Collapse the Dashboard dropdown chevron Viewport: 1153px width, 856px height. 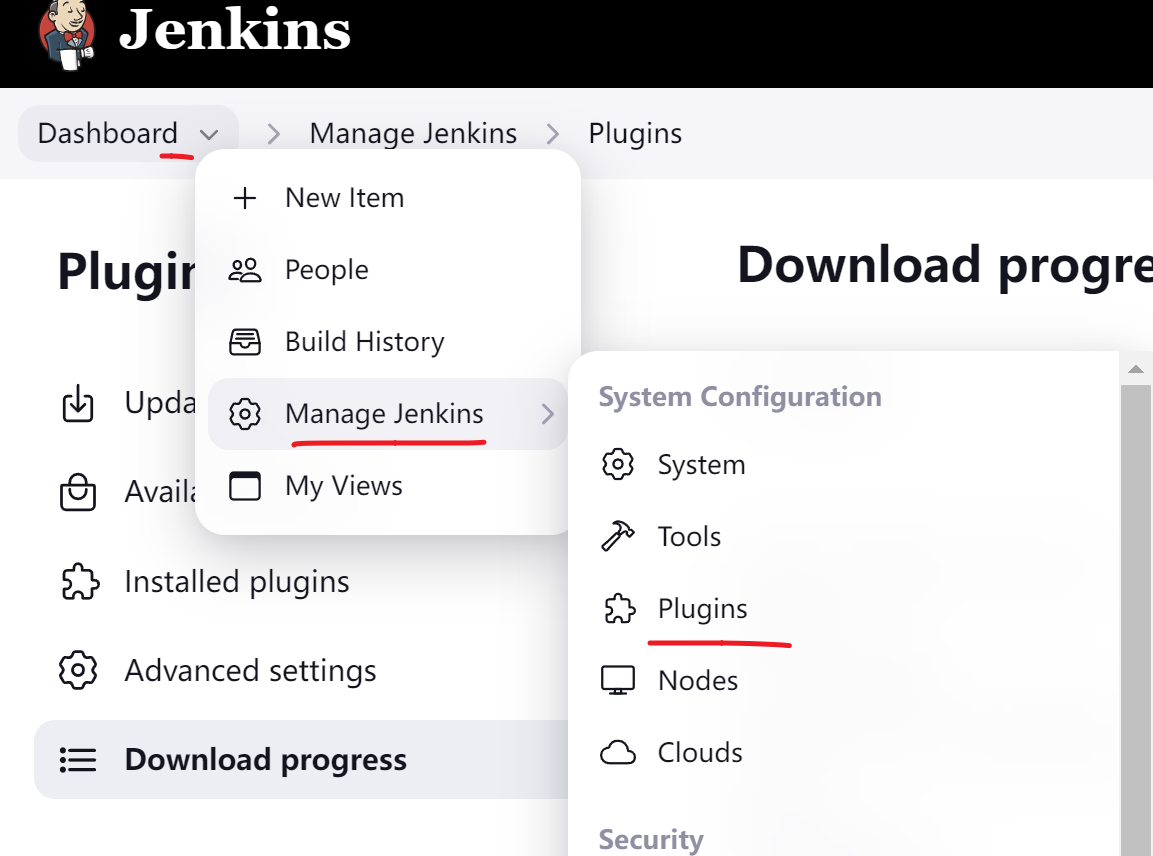[x=209, y=135]
